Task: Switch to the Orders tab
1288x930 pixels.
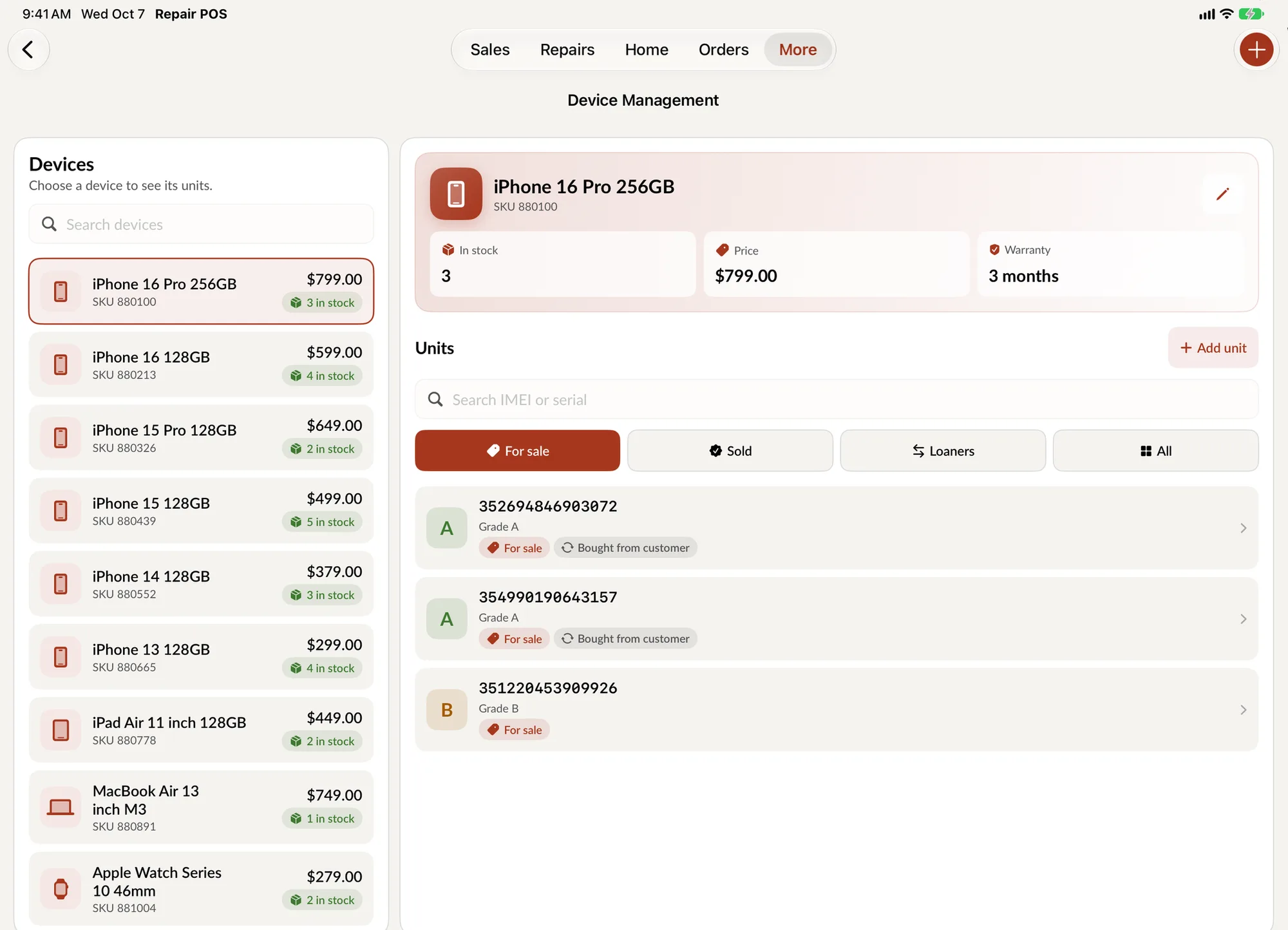Action: point(723,50)
